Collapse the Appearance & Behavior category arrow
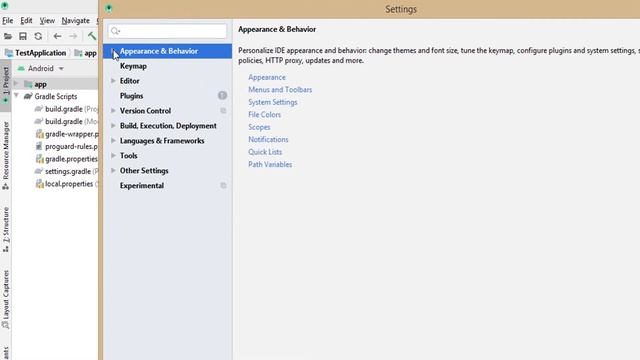 pyautogui.click(x=113, y=51)
